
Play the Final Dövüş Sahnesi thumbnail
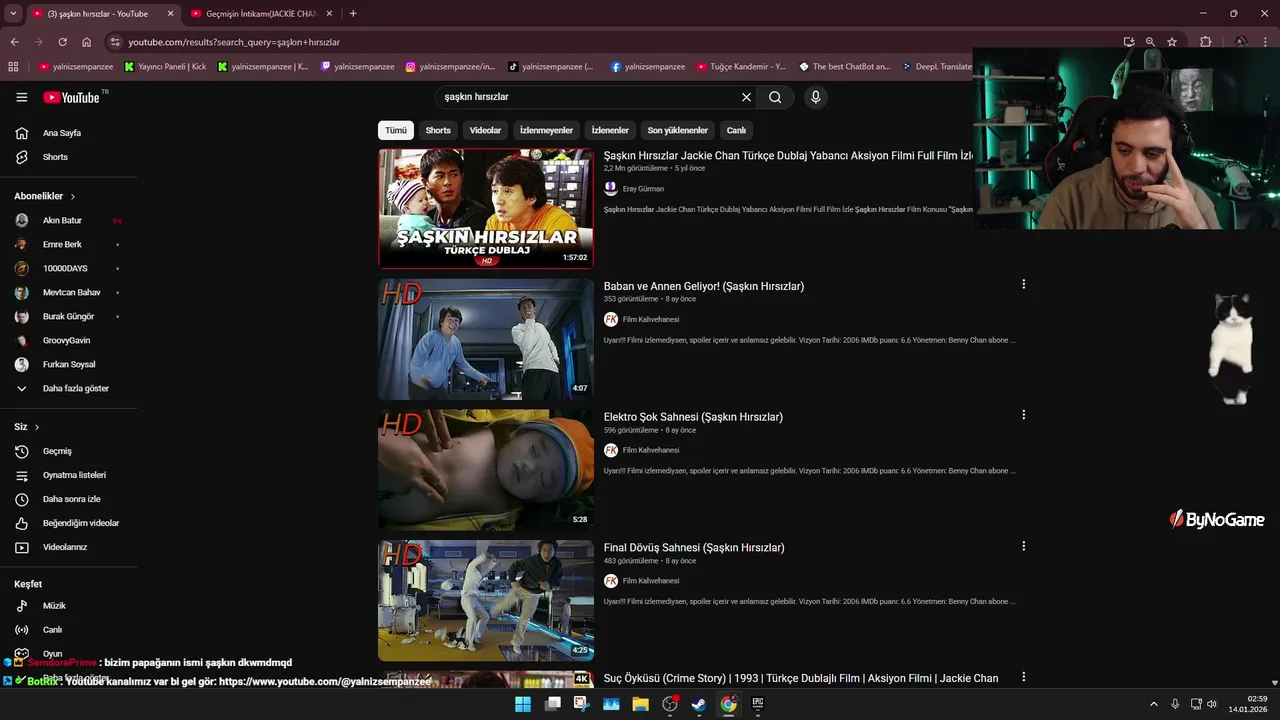click(x=486, y=601)
